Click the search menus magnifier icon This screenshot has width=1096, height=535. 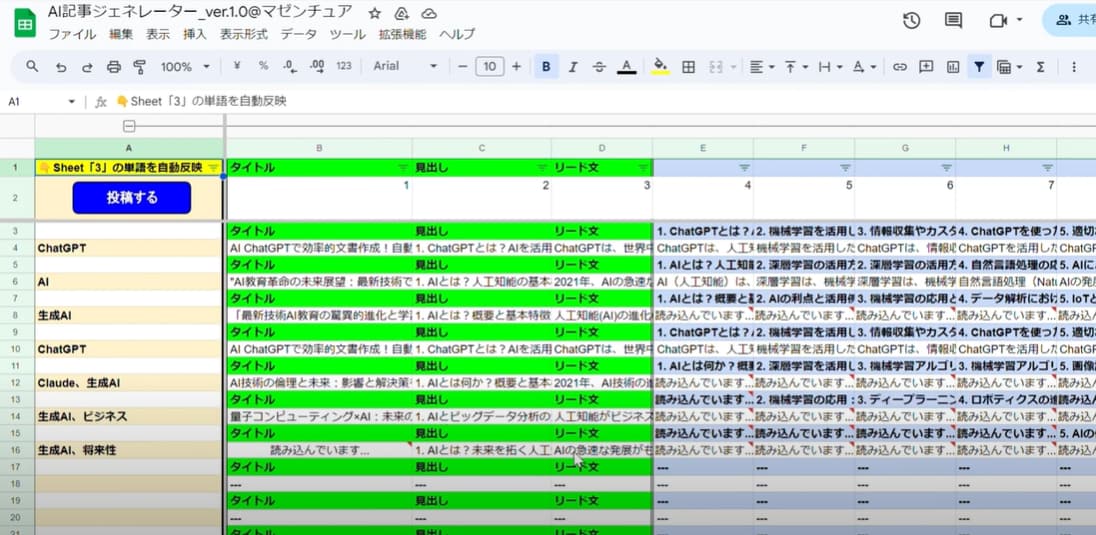32,66
